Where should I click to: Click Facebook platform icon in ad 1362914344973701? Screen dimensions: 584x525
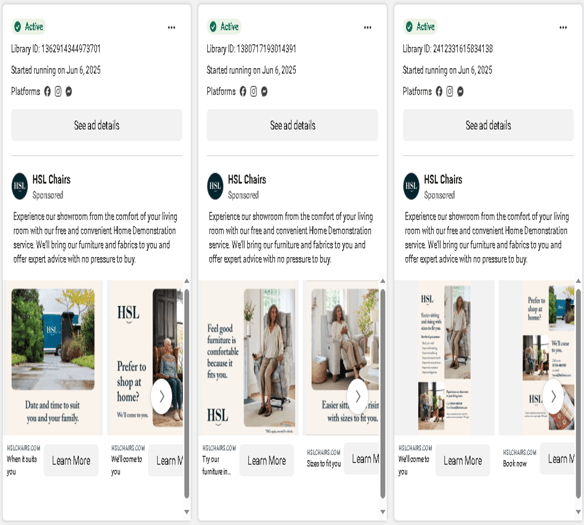pos(47,91)
